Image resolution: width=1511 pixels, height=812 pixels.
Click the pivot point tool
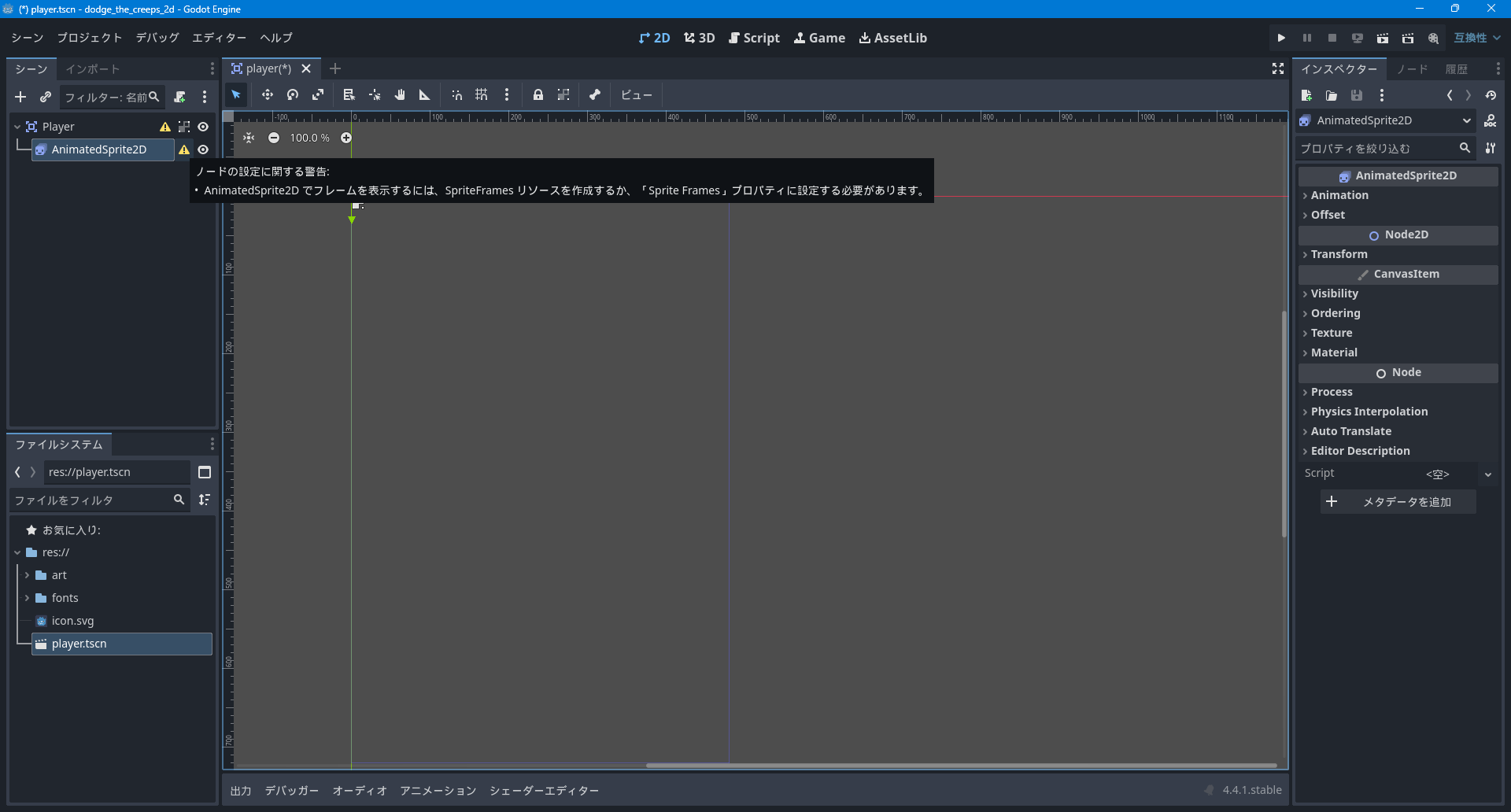pos(375,95)
